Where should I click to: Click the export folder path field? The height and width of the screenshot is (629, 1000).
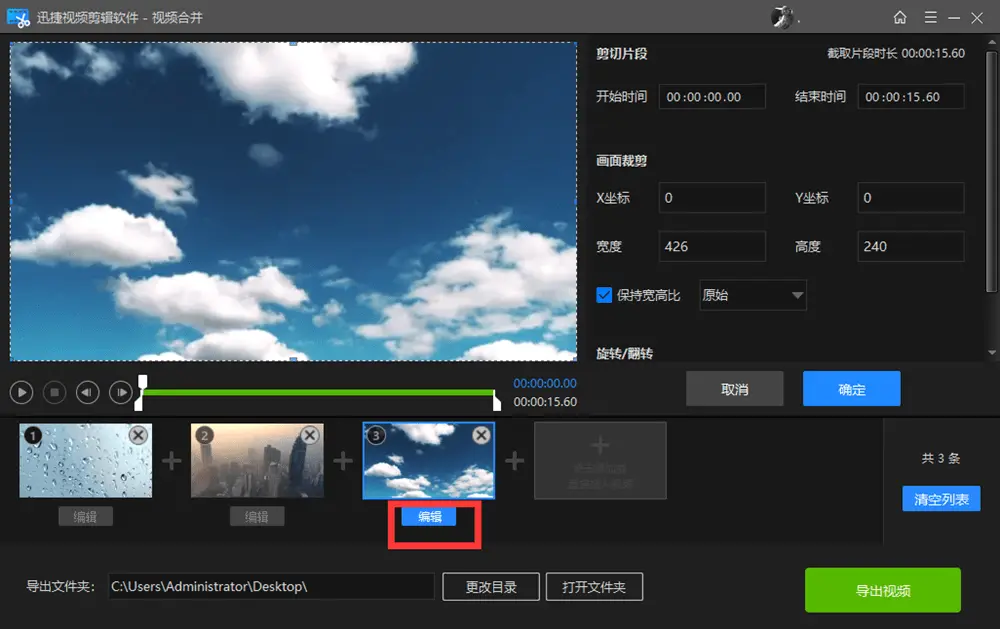(271, 586)
